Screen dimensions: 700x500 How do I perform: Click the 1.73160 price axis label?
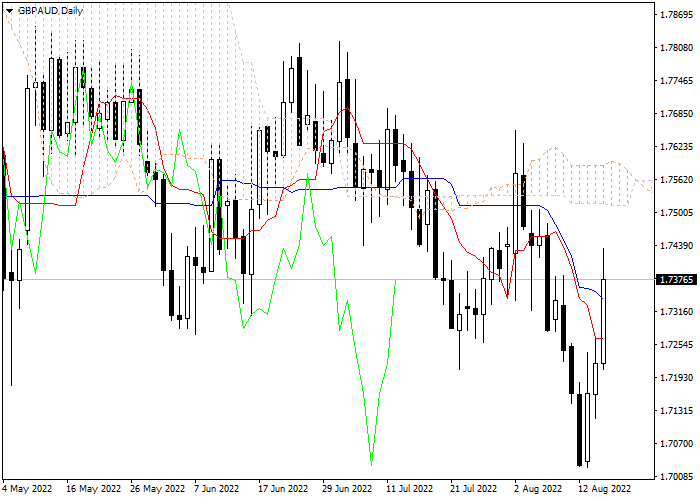click(x=676, y=312)
